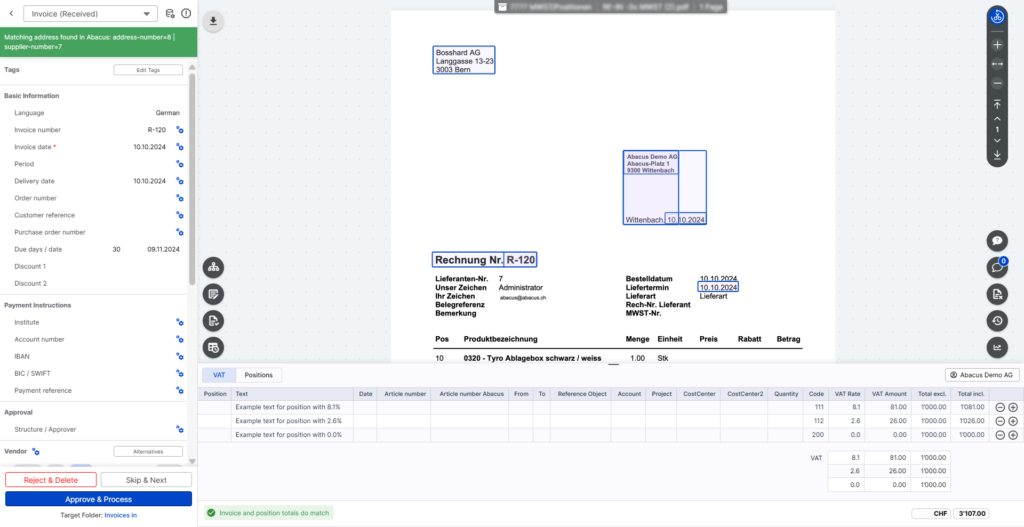Remove the 8.1% VAT row
Image resolution: width=1024 pixels, height=527 pixels.
click(x=999, y=407)
